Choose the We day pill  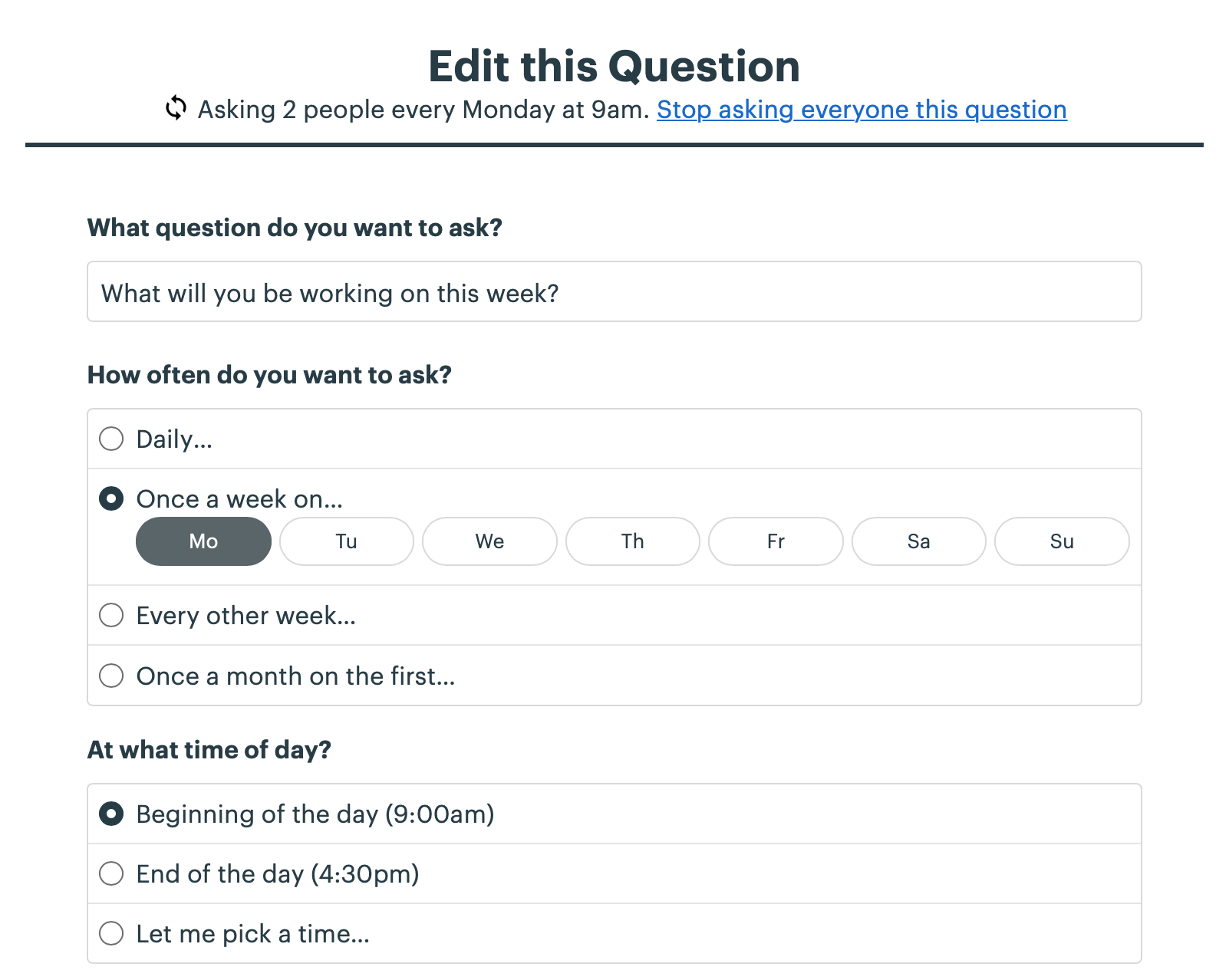(489, 541)
